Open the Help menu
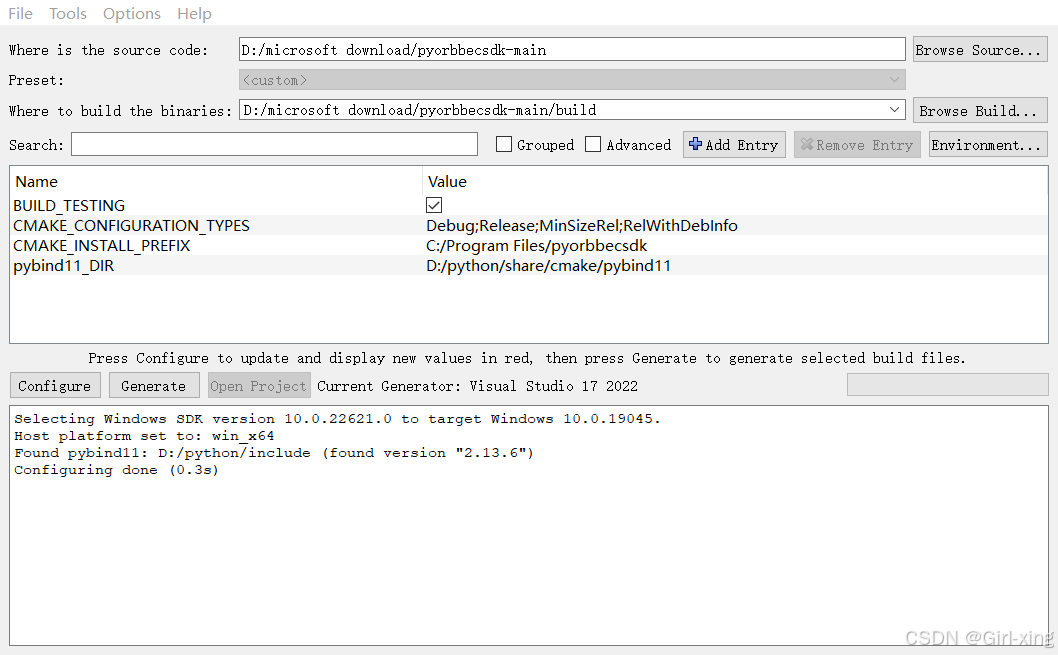The image size is (1058, 655). click(194, 13)
